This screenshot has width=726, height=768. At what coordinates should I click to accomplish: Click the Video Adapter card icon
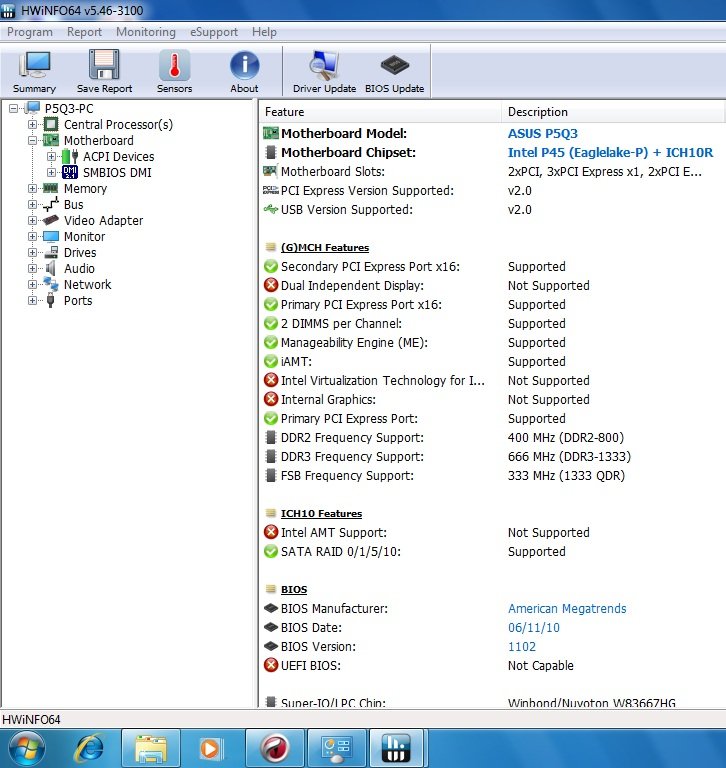click(x=51, y=220)
